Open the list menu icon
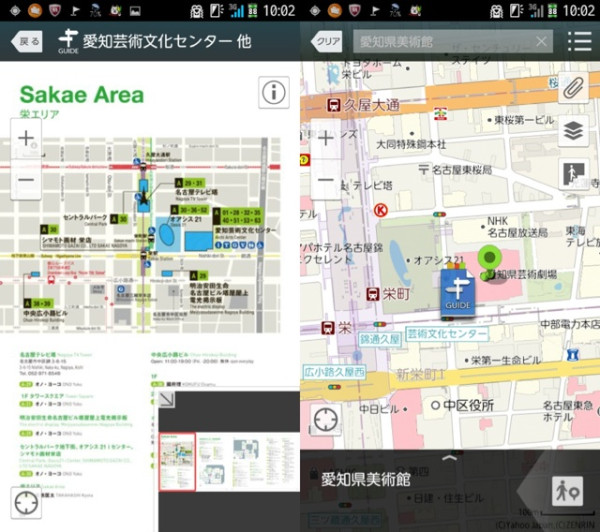Image resolution: width=600 pixels, height=532 pixels. 579,41
